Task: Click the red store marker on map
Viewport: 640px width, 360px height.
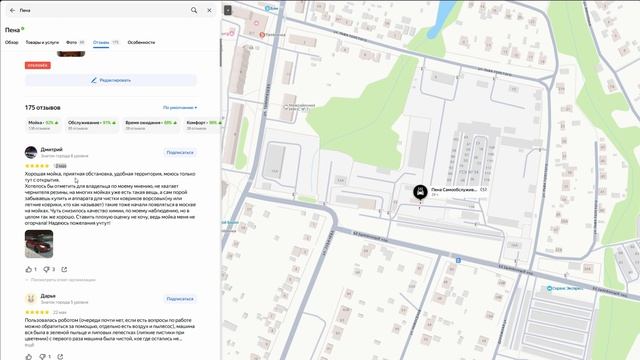Action: pos(262,35)
